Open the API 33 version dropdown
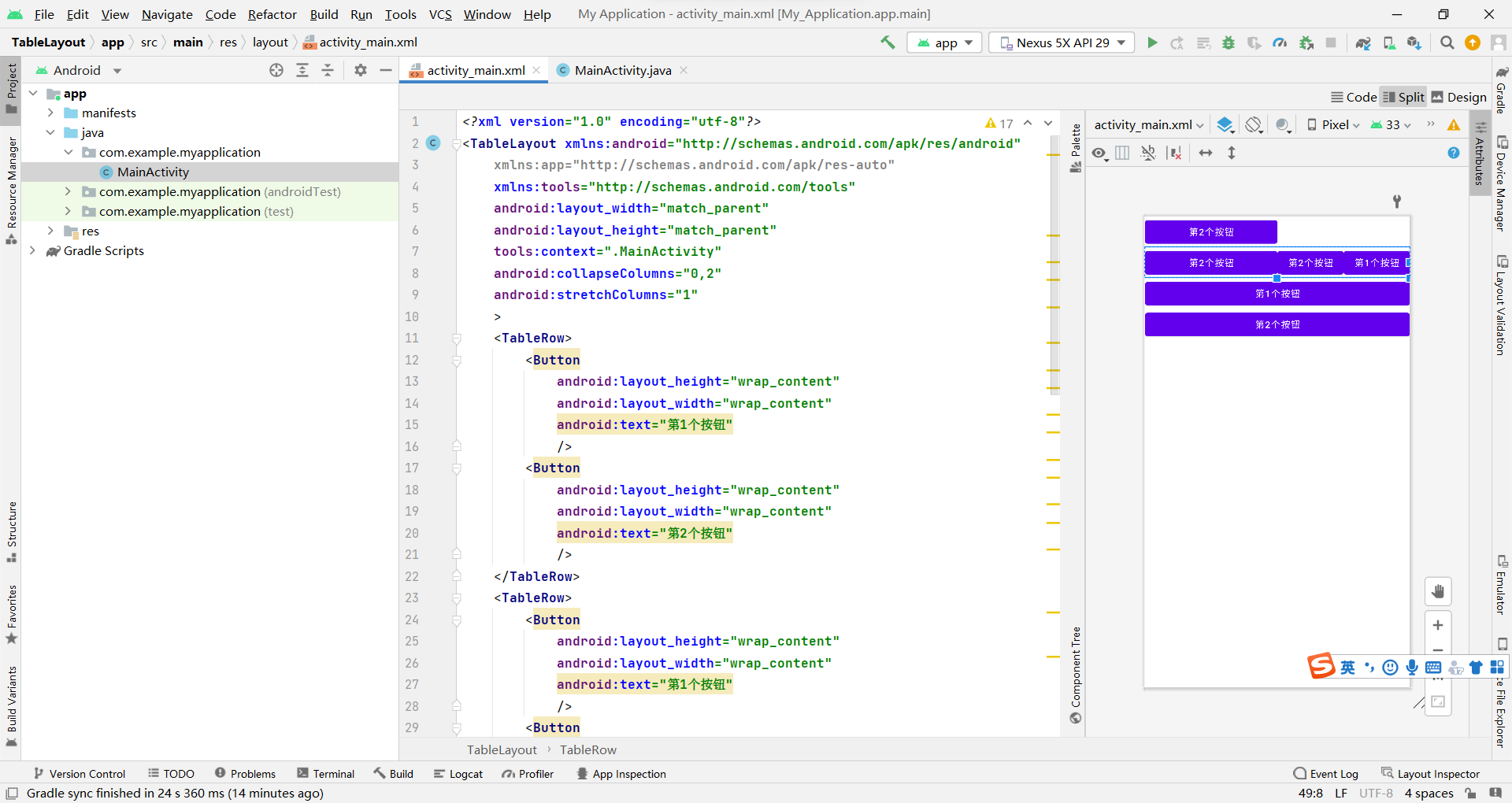The width and height of the screenshot is (1512, 803). (1389, 124)
